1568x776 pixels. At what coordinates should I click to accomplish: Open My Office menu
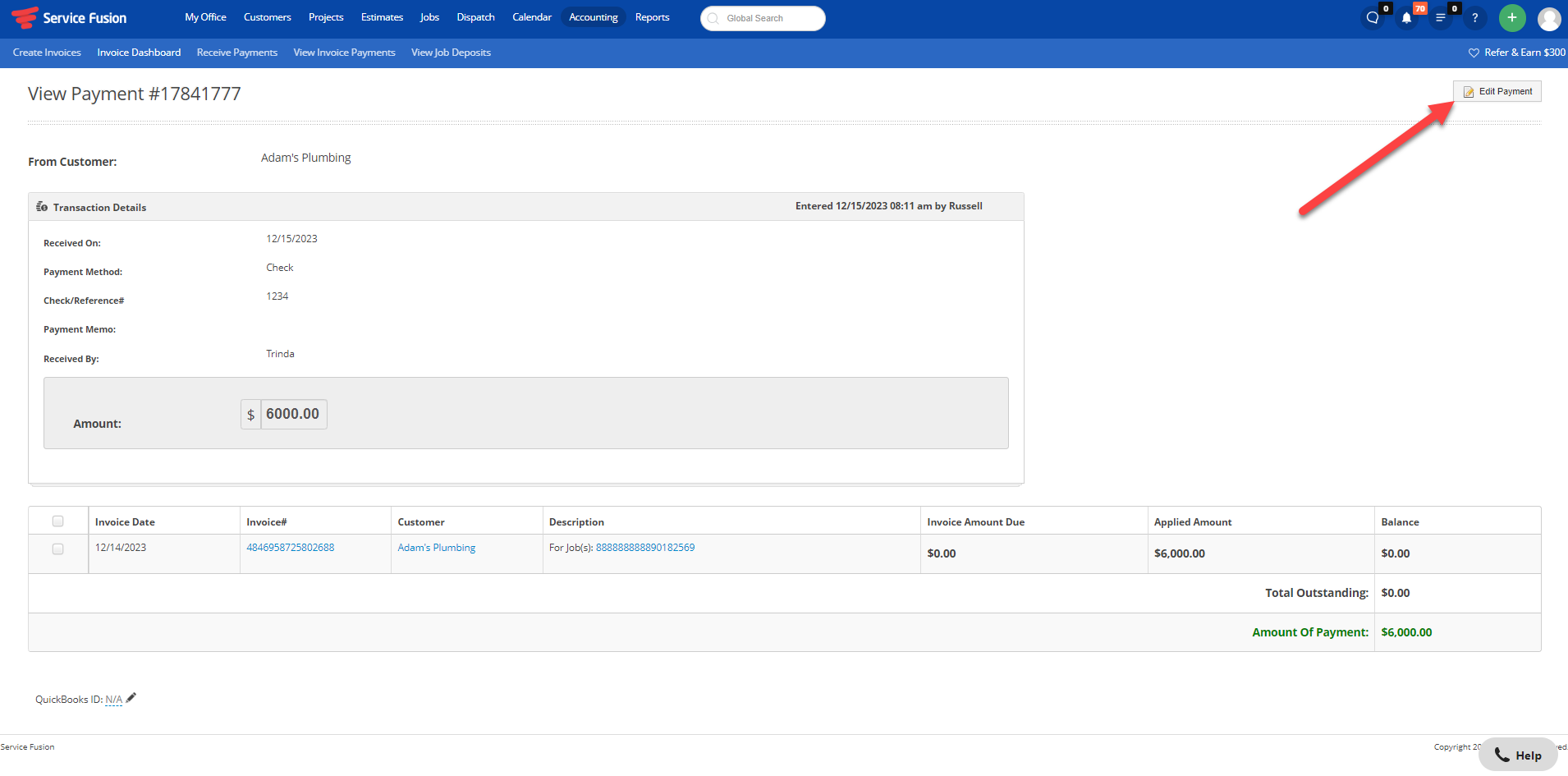pyautogui.click(x=205, y=17)
